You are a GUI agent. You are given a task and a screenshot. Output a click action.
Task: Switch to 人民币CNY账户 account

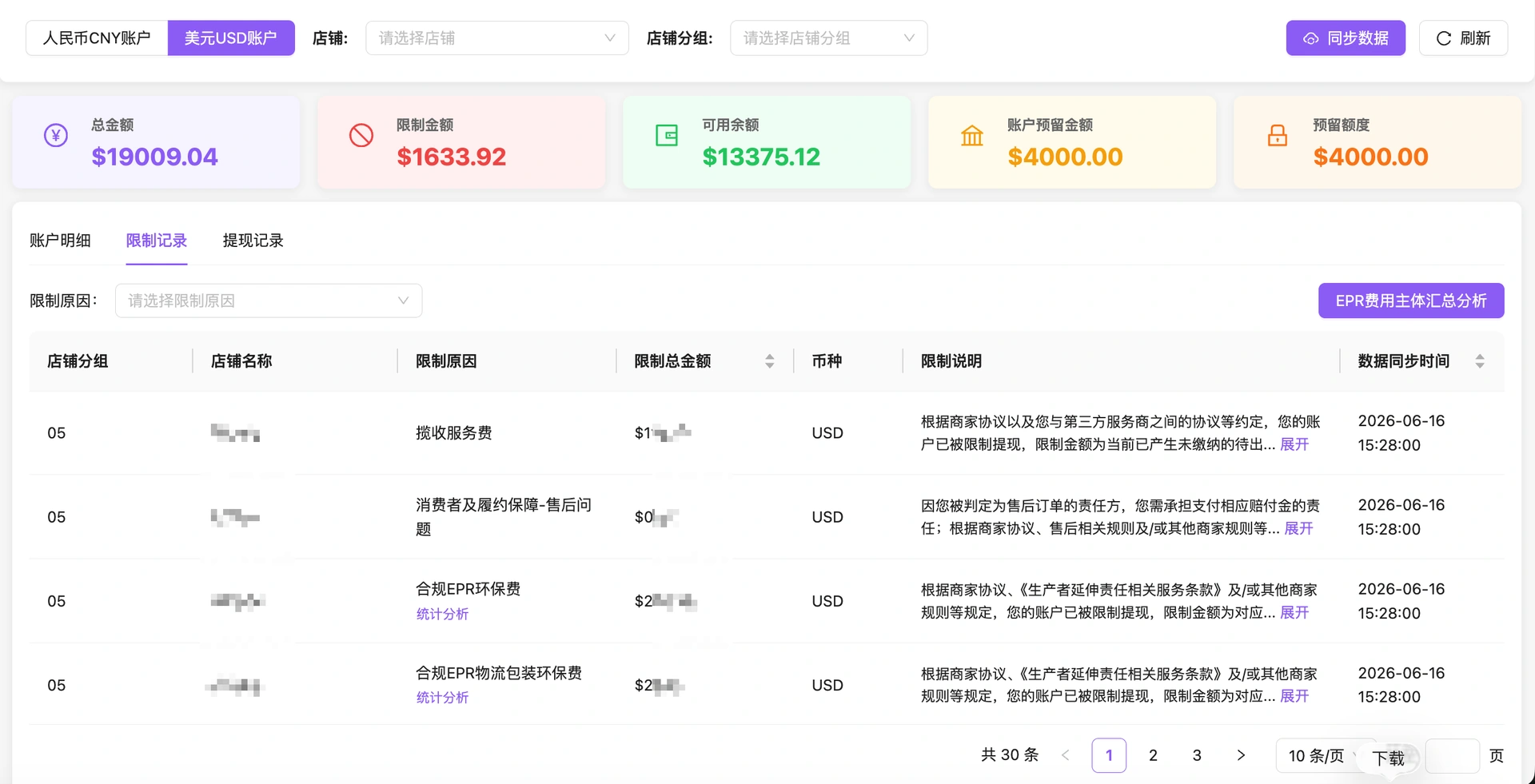coord(97,38)
